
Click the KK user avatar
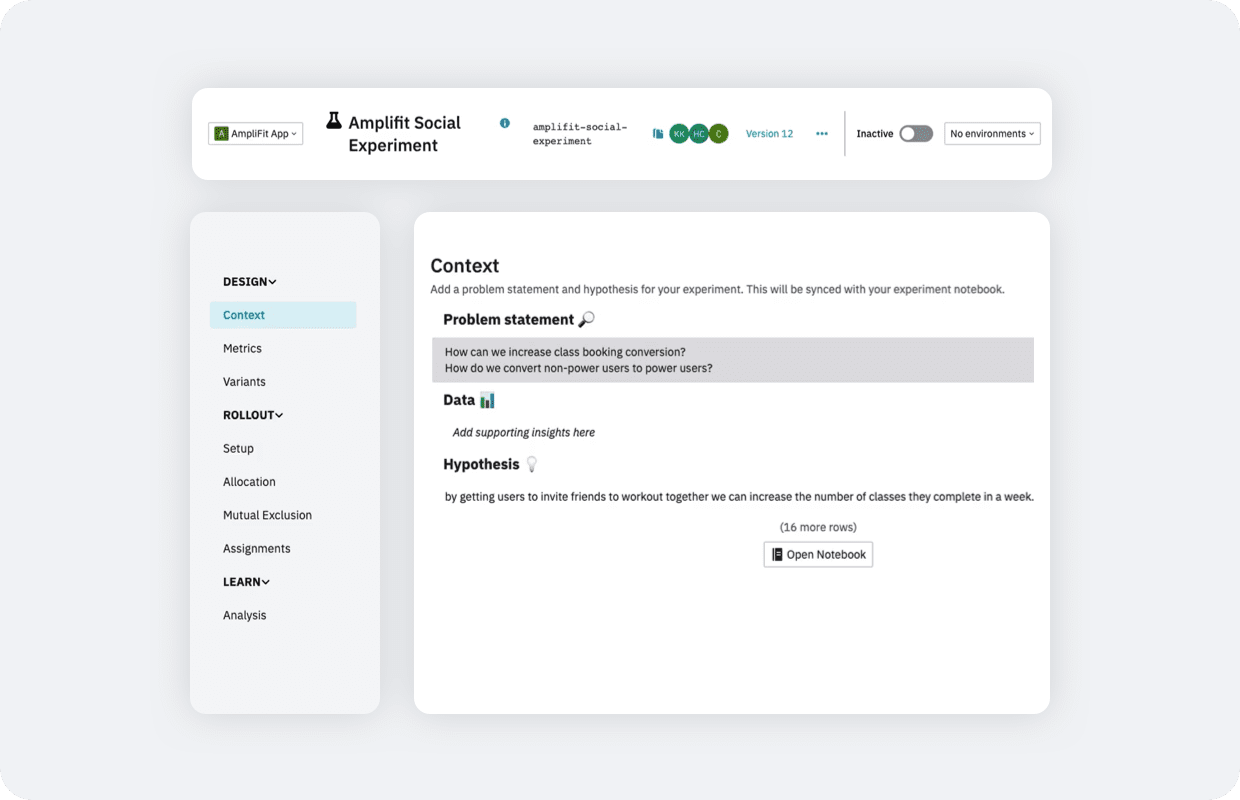point(679,134)
